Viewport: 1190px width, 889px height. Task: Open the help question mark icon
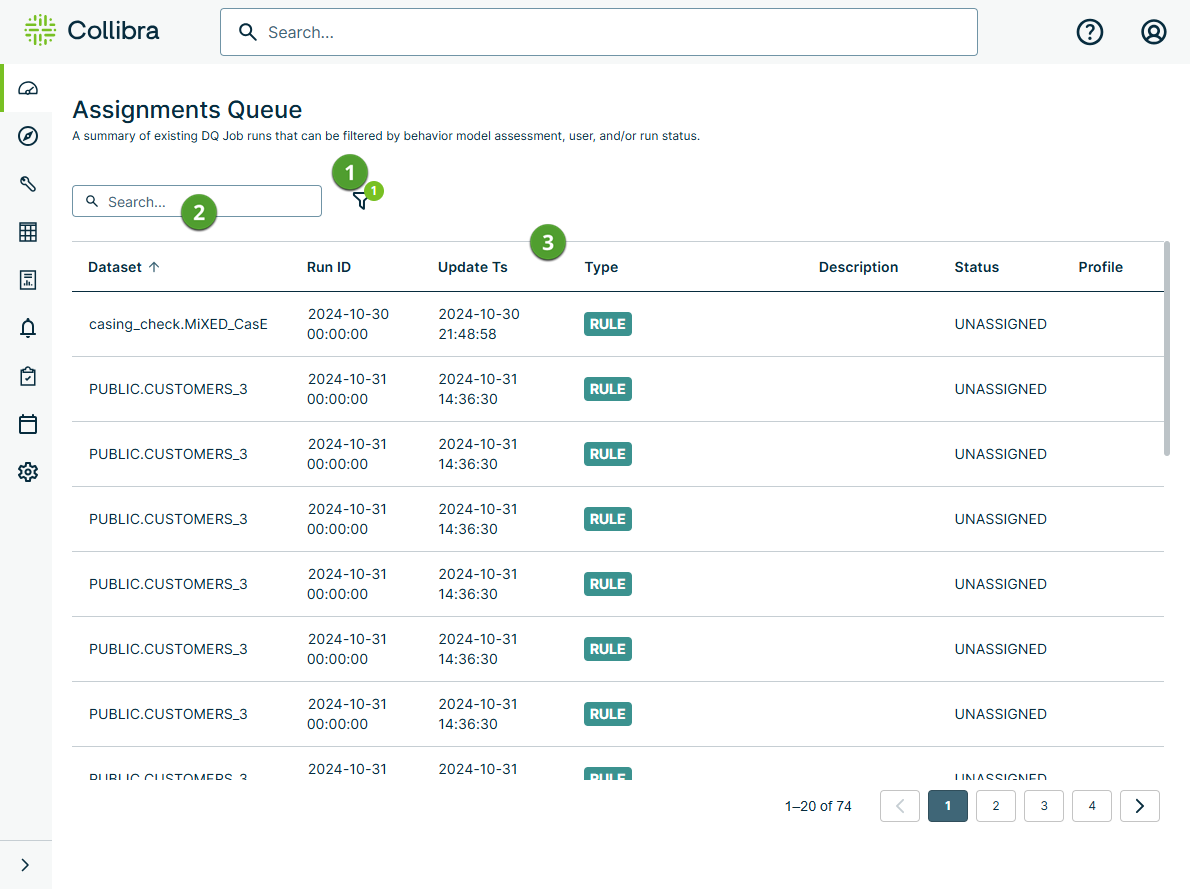pyautogui.click(x=1089, y=32)
